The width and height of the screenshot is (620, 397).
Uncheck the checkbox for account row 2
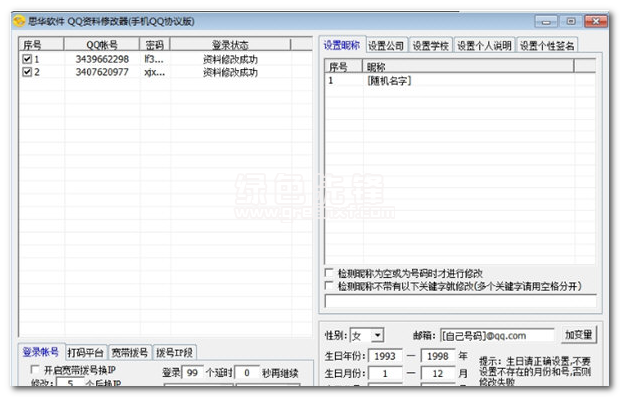coord(27,72)
